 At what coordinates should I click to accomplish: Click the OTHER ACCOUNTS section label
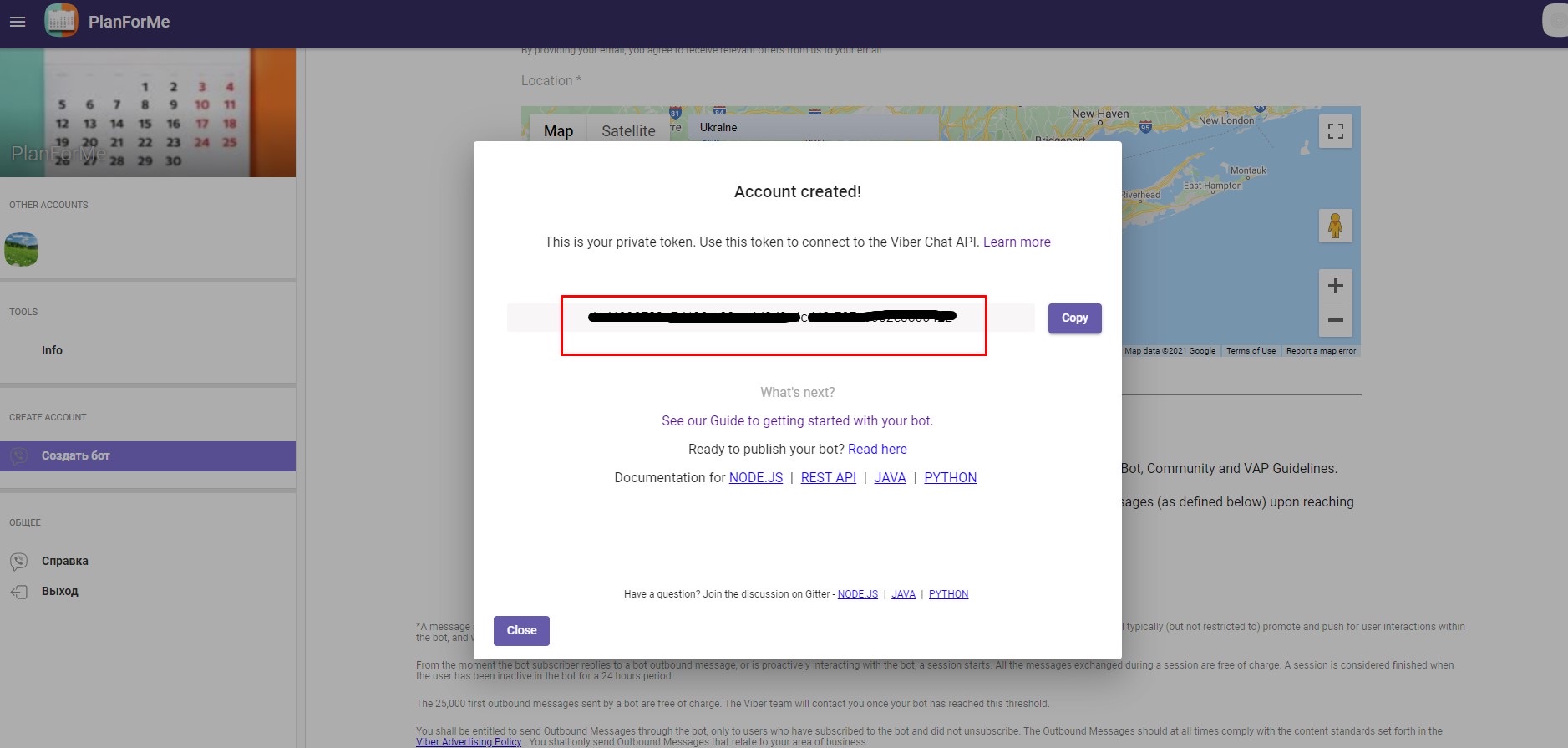(48, 205)
